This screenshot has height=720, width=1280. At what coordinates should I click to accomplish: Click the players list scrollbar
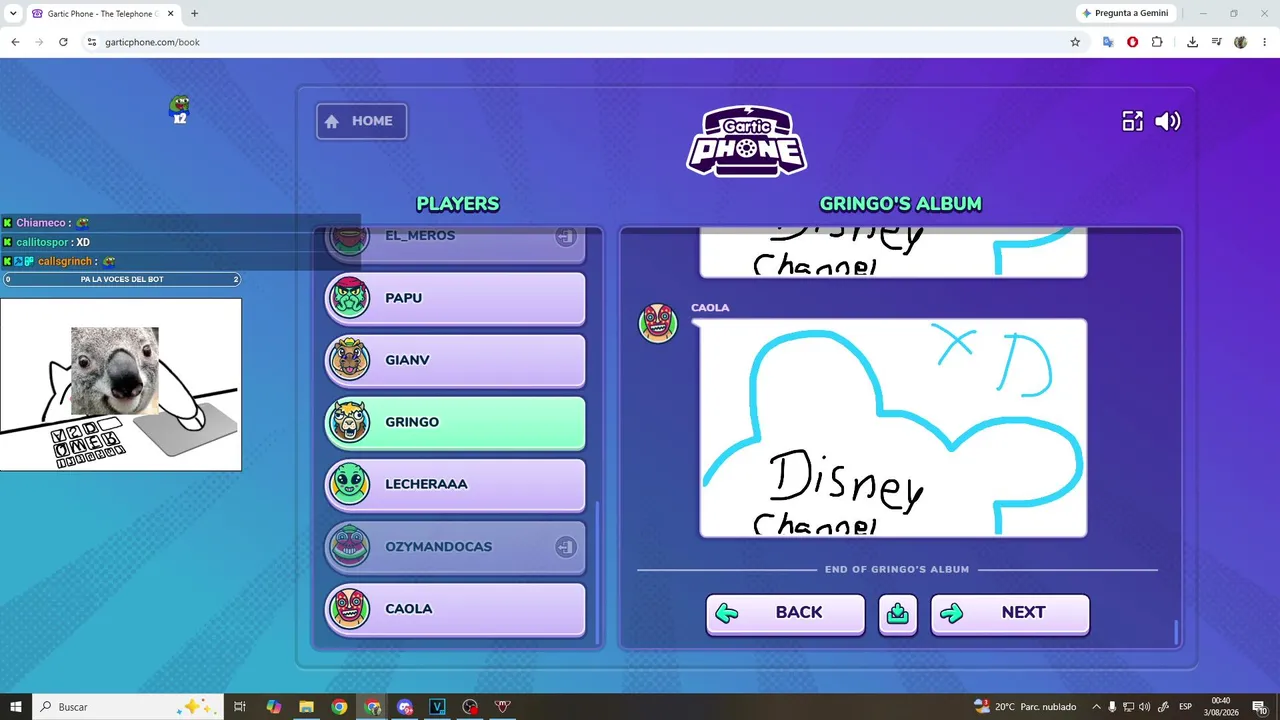click(x=597, y=572)
